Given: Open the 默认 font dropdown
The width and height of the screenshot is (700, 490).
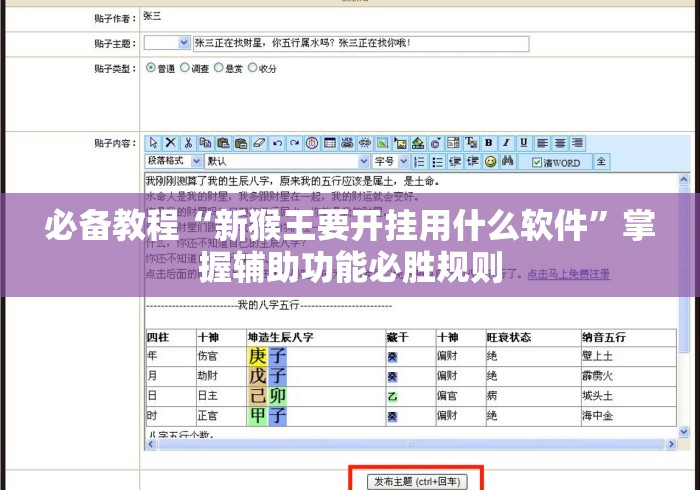Looking at the screenshot, I should (287, 161).
